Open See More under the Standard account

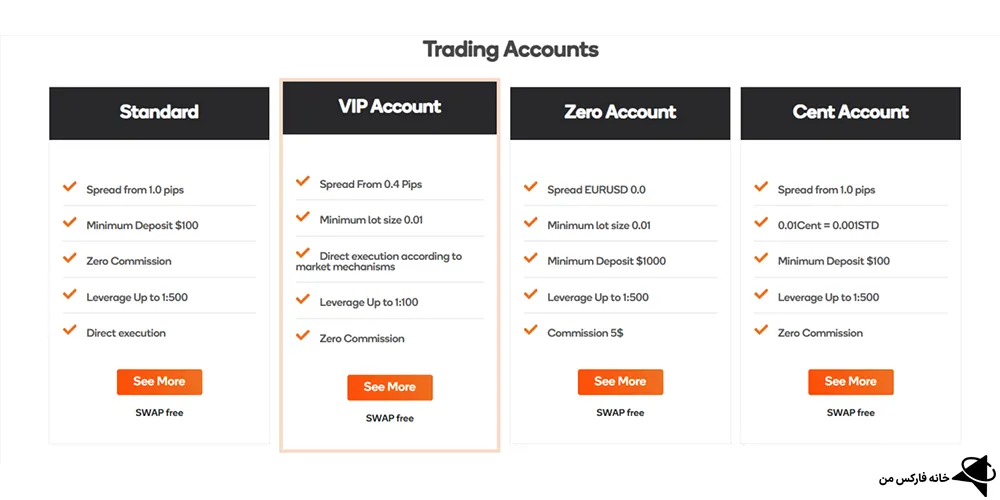(x=159, y=381)
